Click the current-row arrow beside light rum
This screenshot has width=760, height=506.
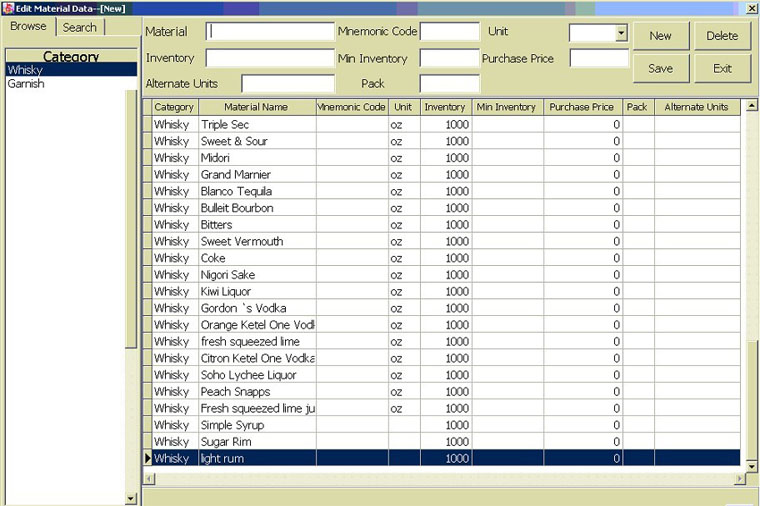147,459
